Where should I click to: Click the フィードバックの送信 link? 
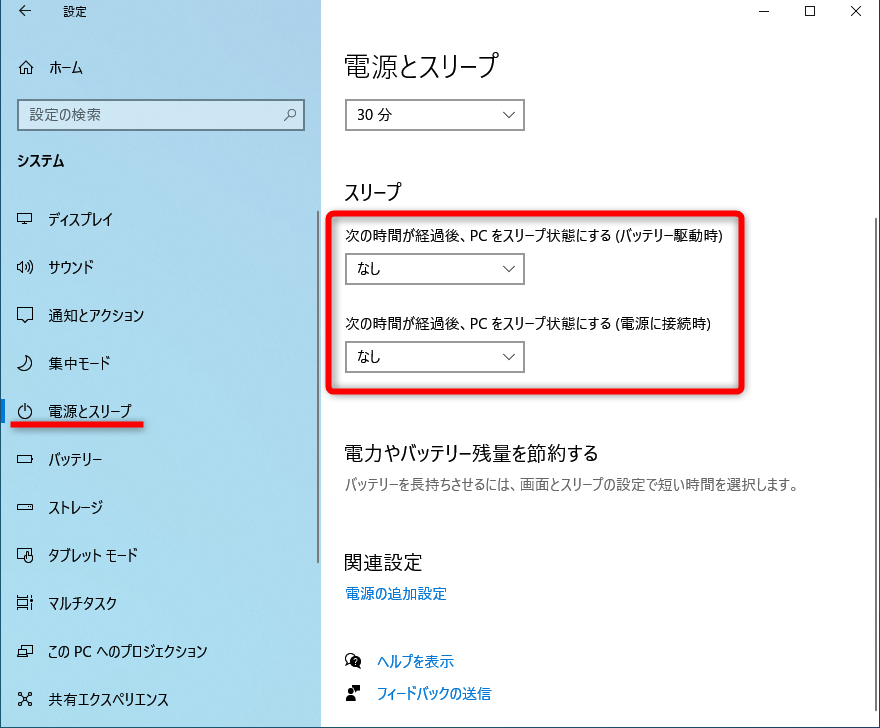tap(434, 694)
